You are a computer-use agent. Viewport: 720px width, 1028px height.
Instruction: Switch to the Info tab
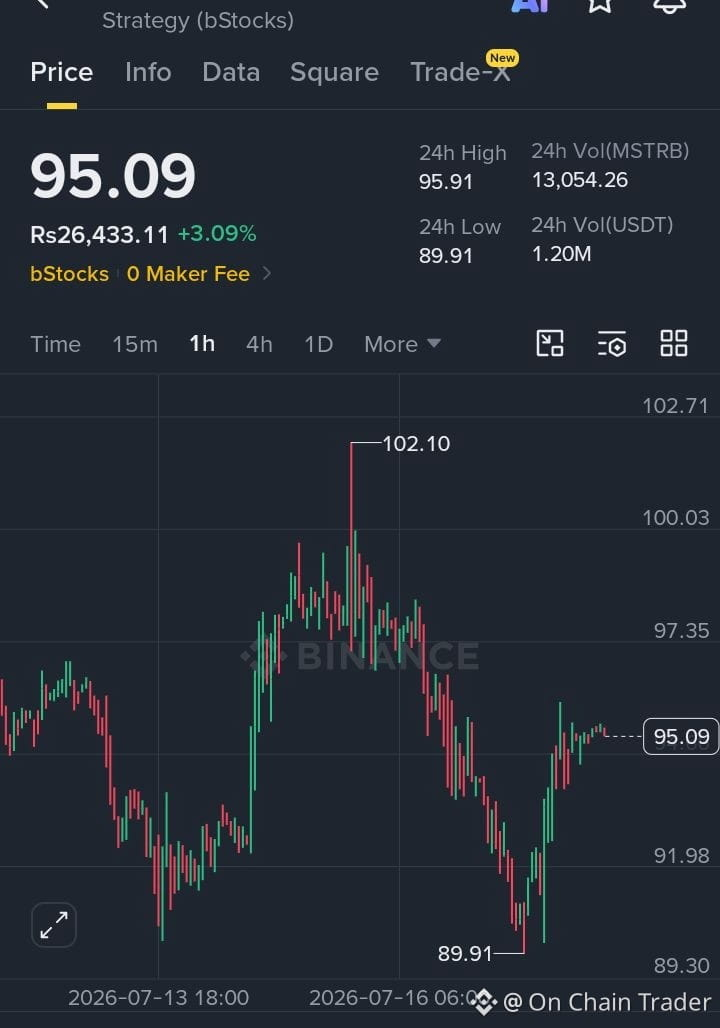click(148, 72)
